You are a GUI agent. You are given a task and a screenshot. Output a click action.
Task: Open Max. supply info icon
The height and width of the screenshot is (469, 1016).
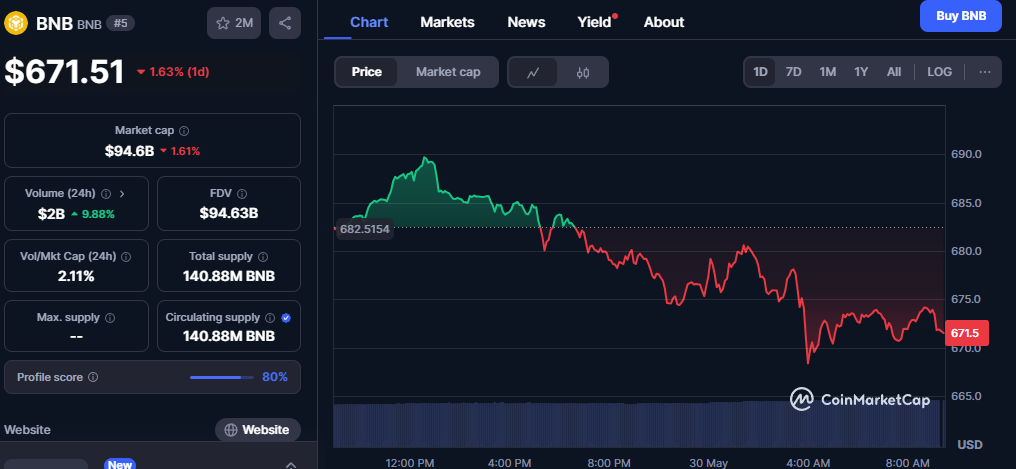(x=110, y=317)
